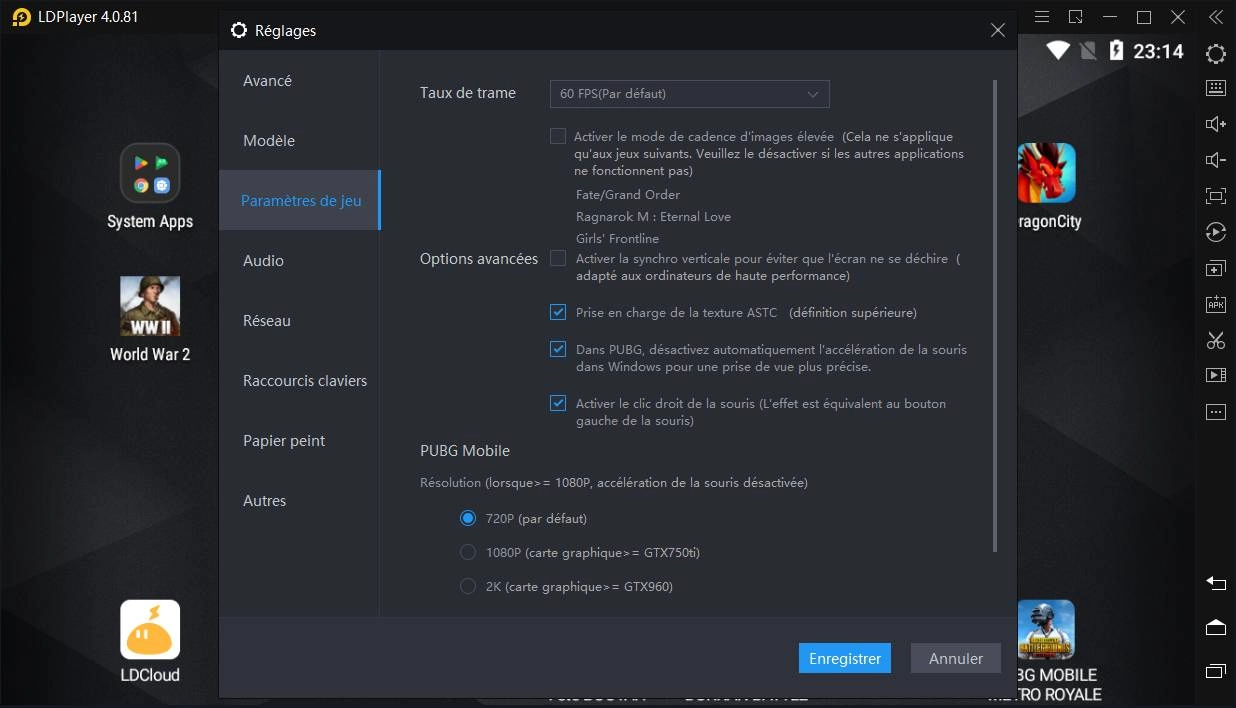Click the Girls' Frontline text
The image size is (1236, 708).
617,238
